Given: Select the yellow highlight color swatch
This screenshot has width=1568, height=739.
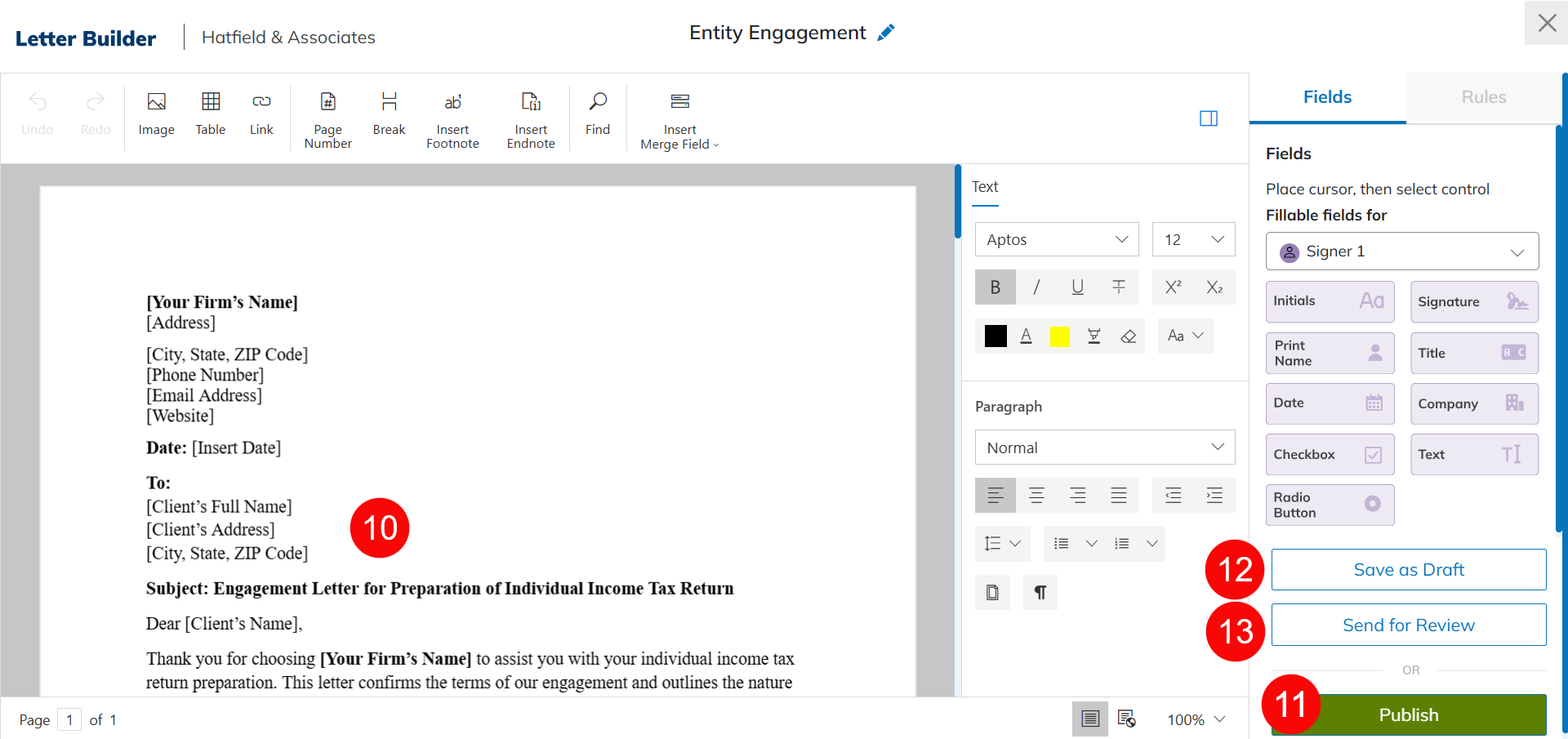Looking at the screenshot, I should tap(1059, 336).
